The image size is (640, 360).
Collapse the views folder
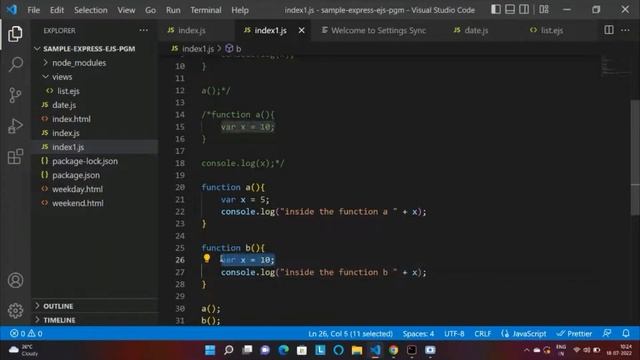(94, 77)
